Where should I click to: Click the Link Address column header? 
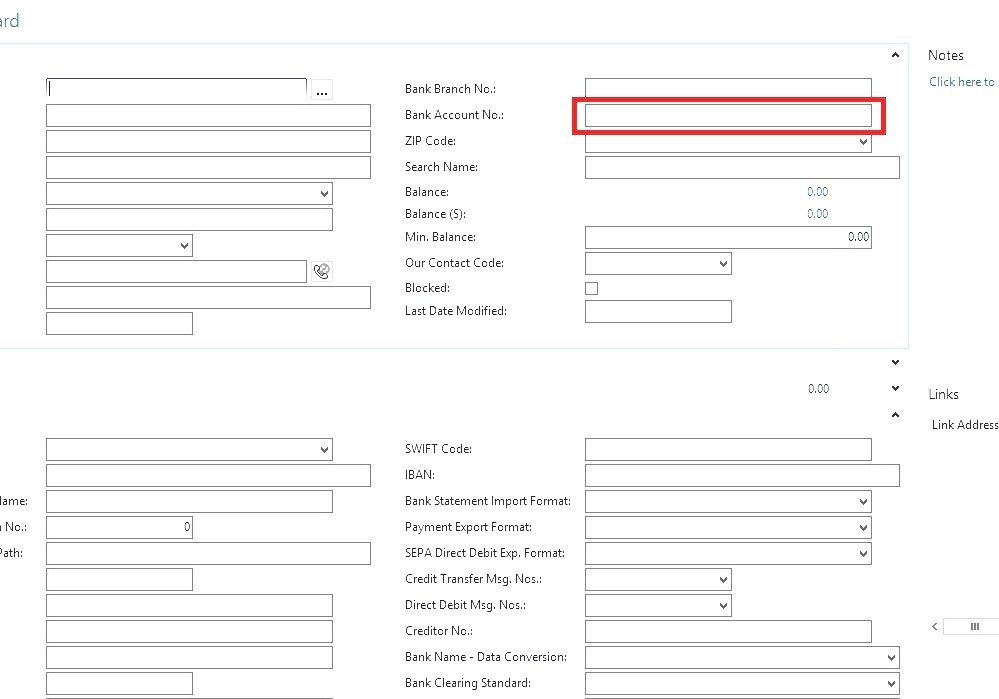[x=965, y=425]
